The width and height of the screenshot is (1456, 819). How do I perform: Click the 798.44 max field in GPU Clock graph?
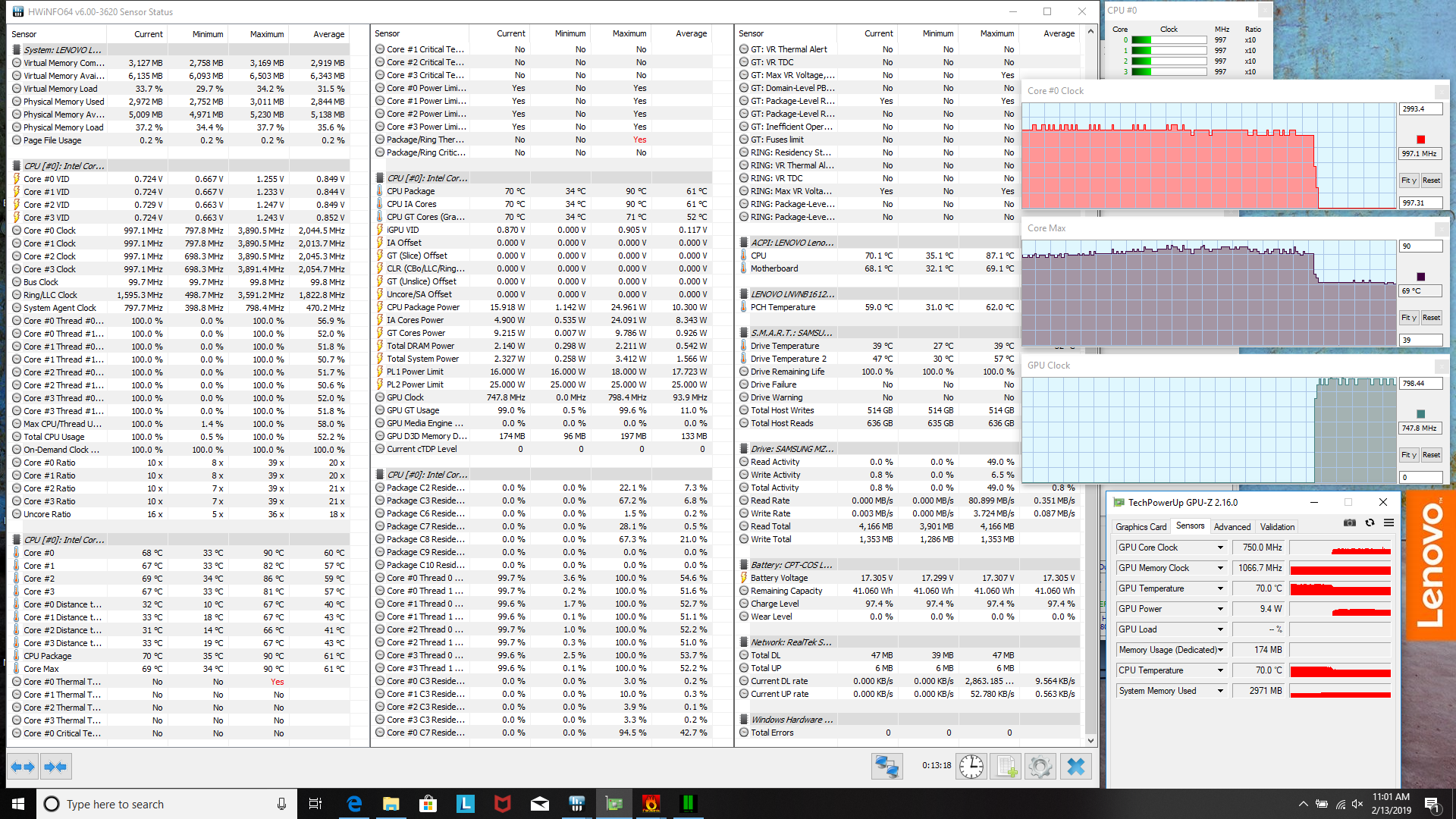[1420, 384]
